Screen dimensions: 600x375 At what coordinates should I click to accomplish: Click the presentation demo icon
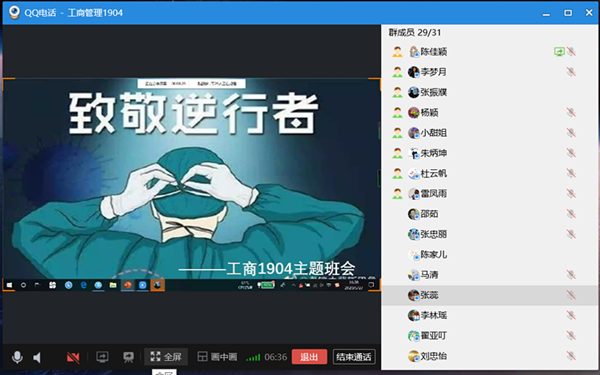pyautogui.click(x=128, y=357)
